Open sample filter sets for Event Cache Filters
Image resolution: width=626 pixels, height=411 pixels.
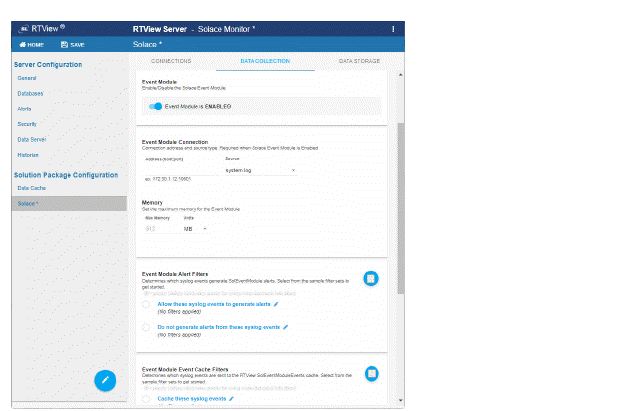click(x=370, y=374)
